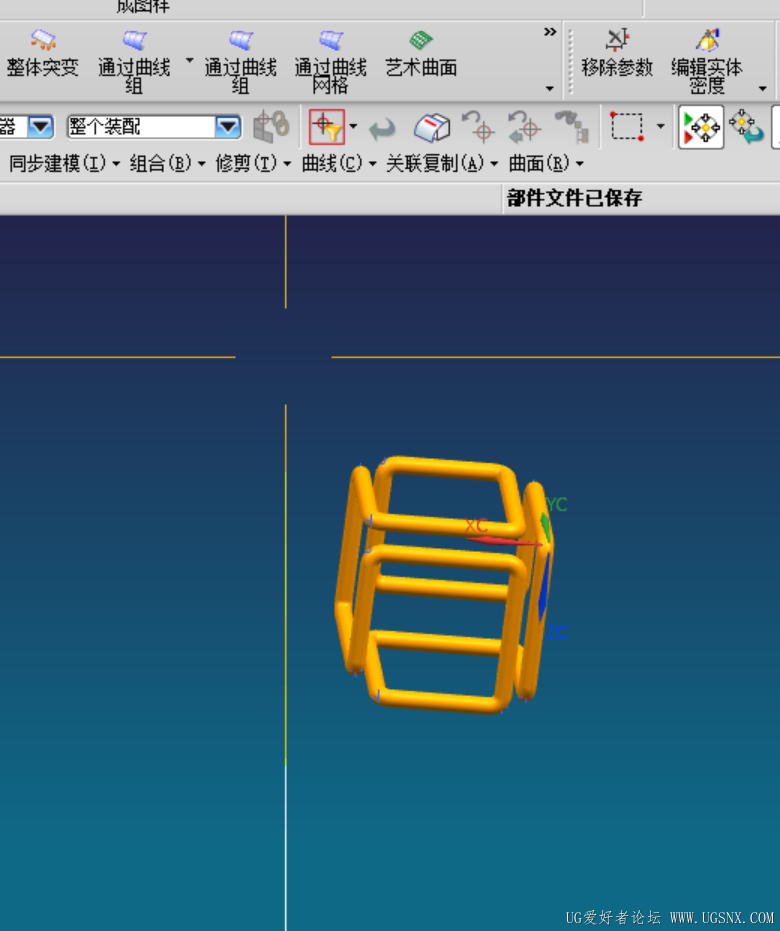Open dropdown beside rectangle selection icon

[x=661, y=126]
